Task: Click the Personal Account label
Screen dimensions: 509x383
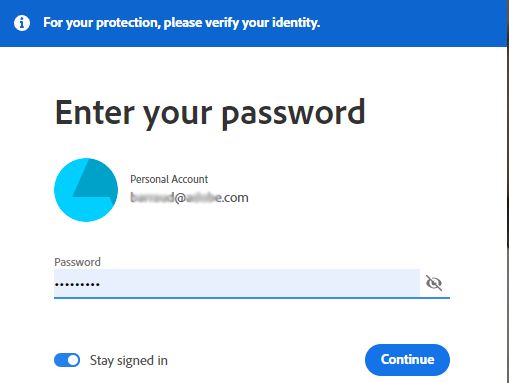Action: [x=169, y=179]
